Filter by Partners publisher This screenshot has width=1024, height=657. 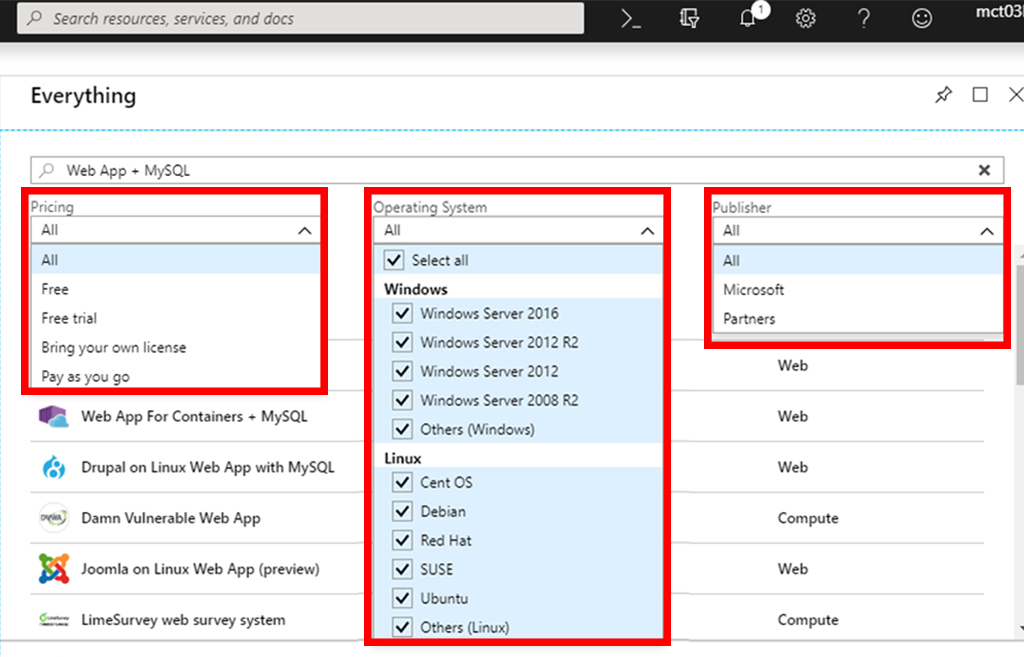tap(858, 319)
